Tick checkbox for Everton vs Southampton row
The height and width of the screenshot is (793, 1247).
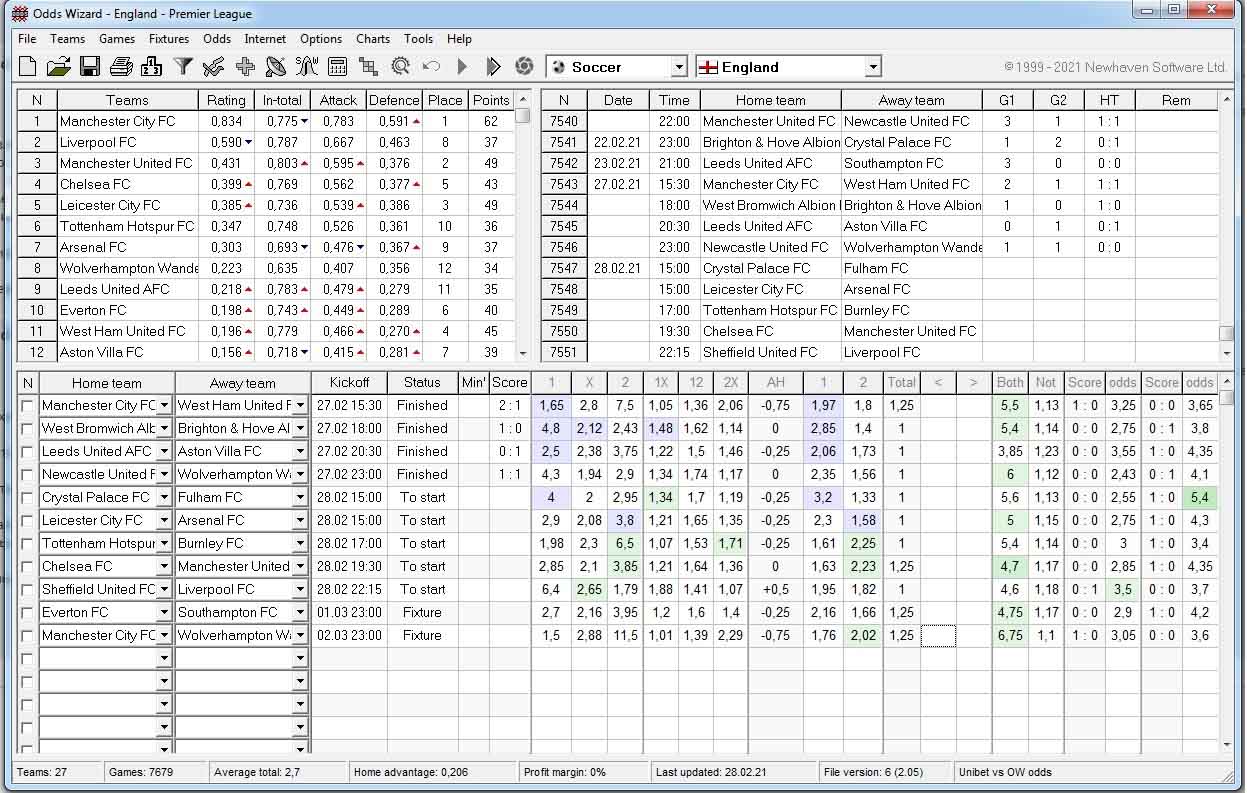tap(28, 613)
